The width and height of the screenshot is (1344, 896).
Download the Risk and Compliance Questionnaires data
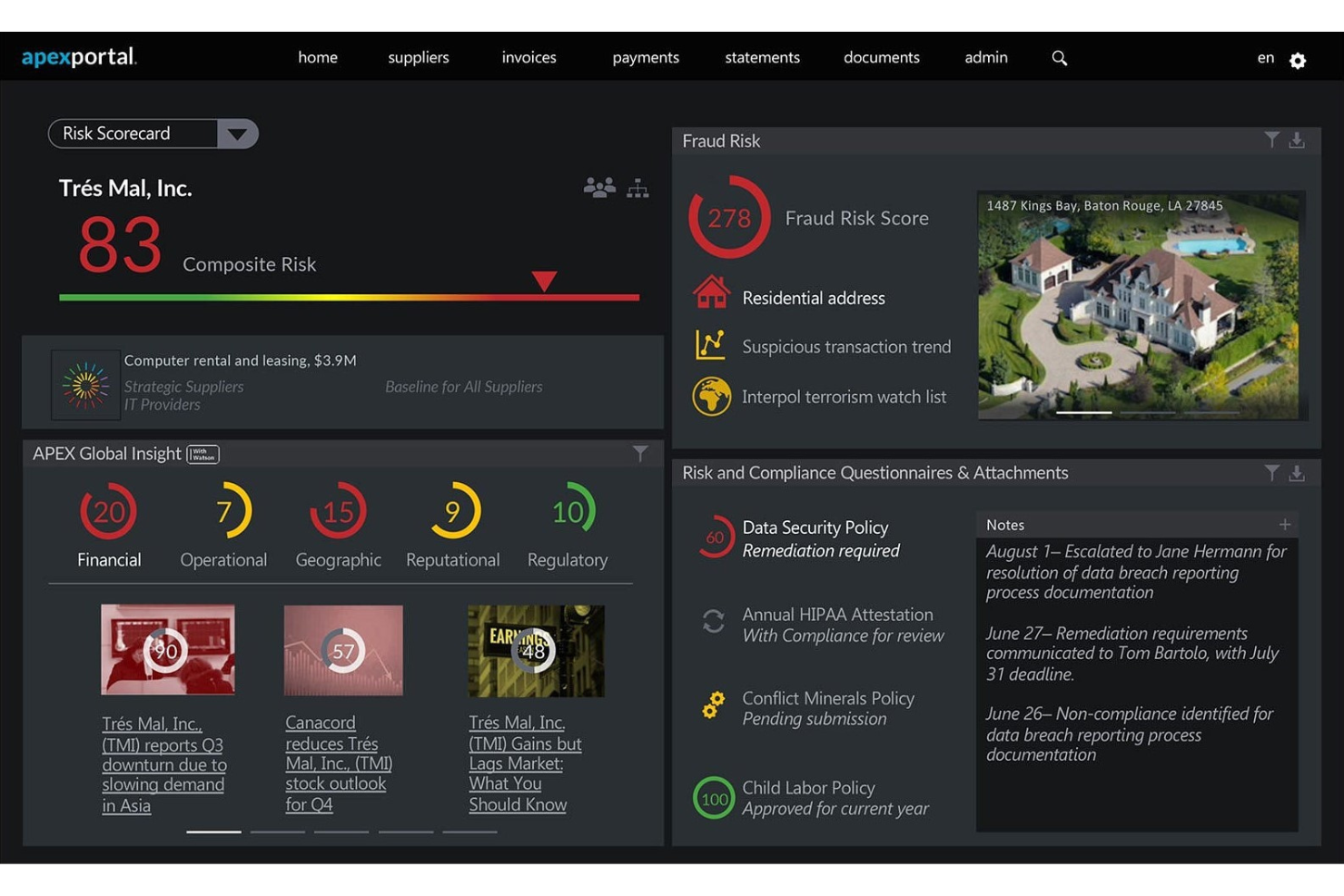1297,473
